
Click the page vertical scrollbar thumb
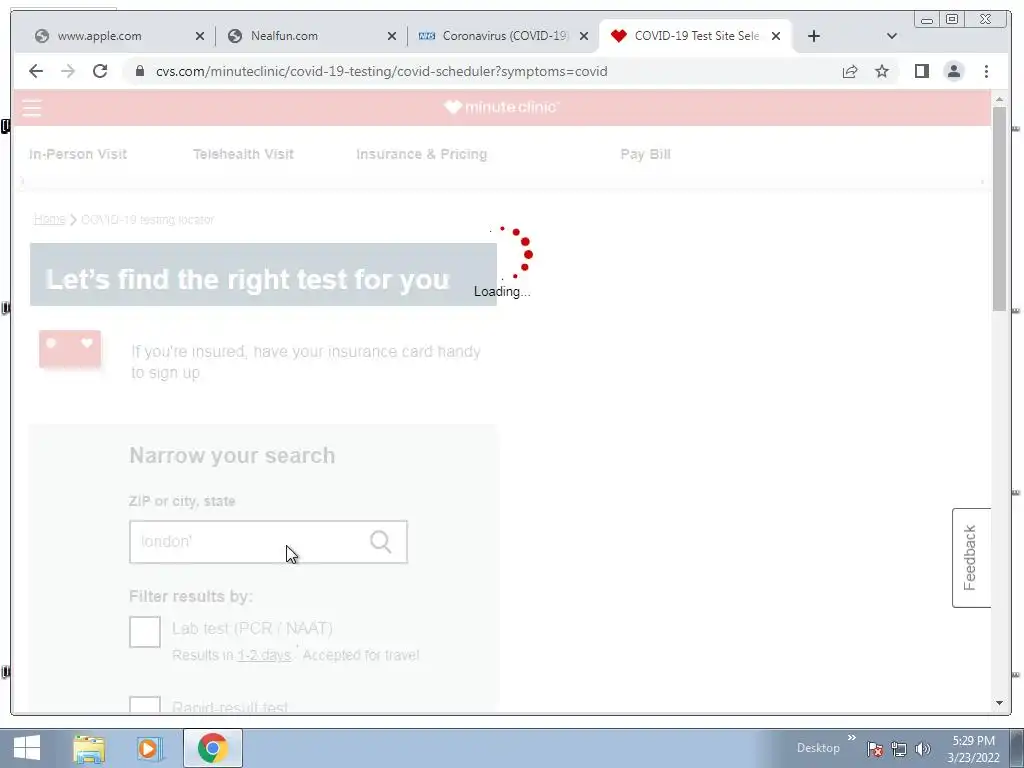[999, 209]
